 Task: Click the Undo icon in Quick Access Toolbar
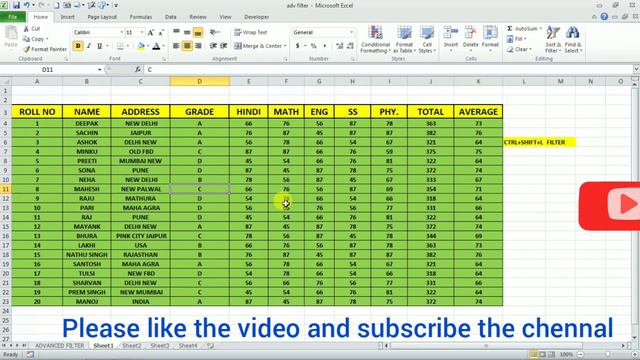[x=27, y=5]
